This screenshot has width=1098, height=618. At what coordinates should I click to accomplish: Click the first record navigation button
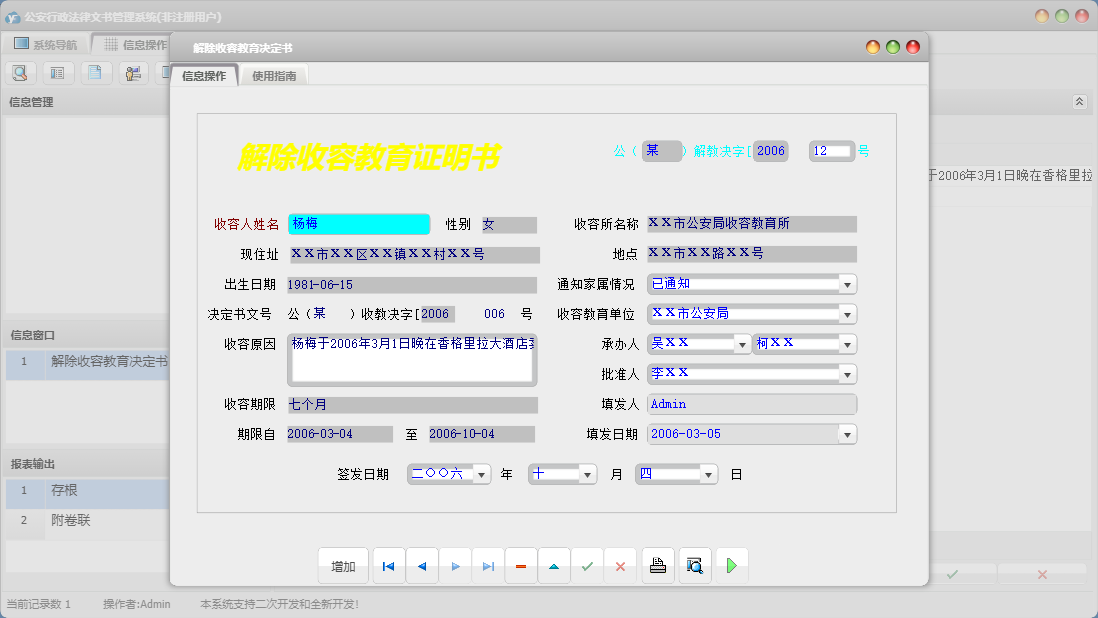click(388, 566)
